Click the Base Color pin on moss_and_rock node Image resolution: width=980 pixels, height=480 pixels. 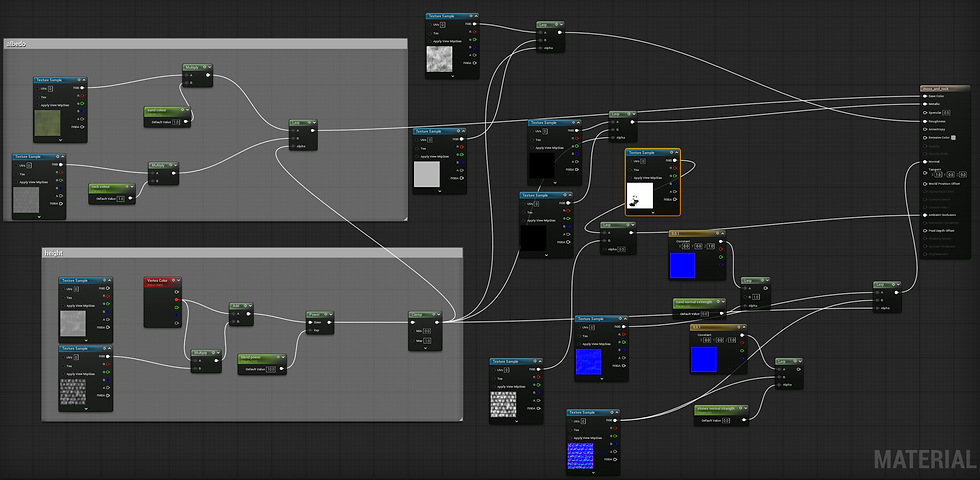926,96
